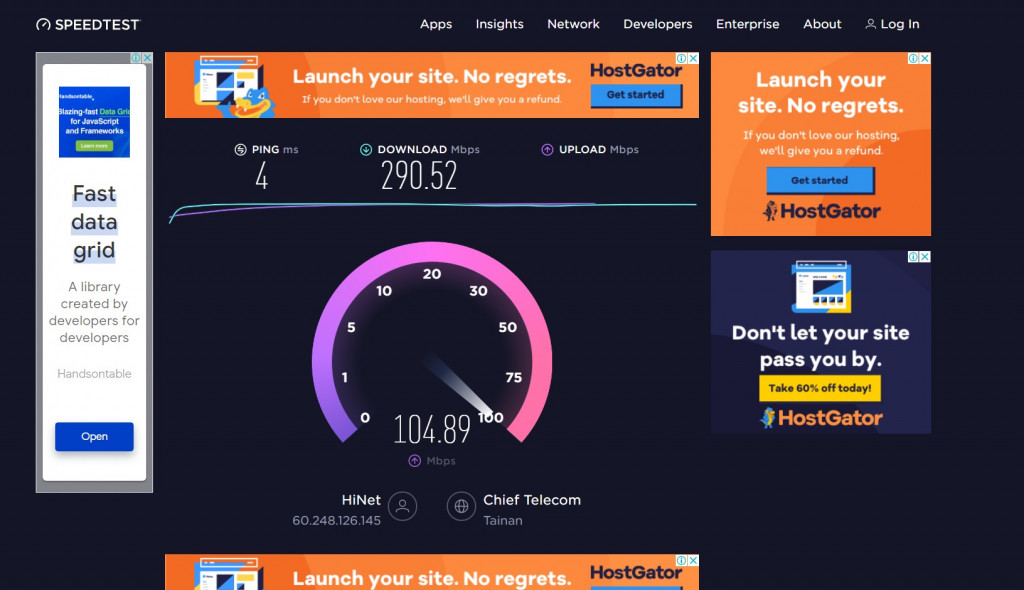Click the left ad's info icon
This screenshot has width=1024, height=590.
(x=136, y=57)
